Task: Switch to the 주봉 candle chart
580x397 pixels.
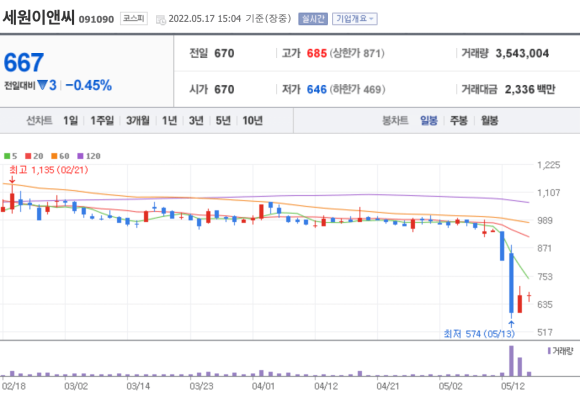Action: click(459, 120)
